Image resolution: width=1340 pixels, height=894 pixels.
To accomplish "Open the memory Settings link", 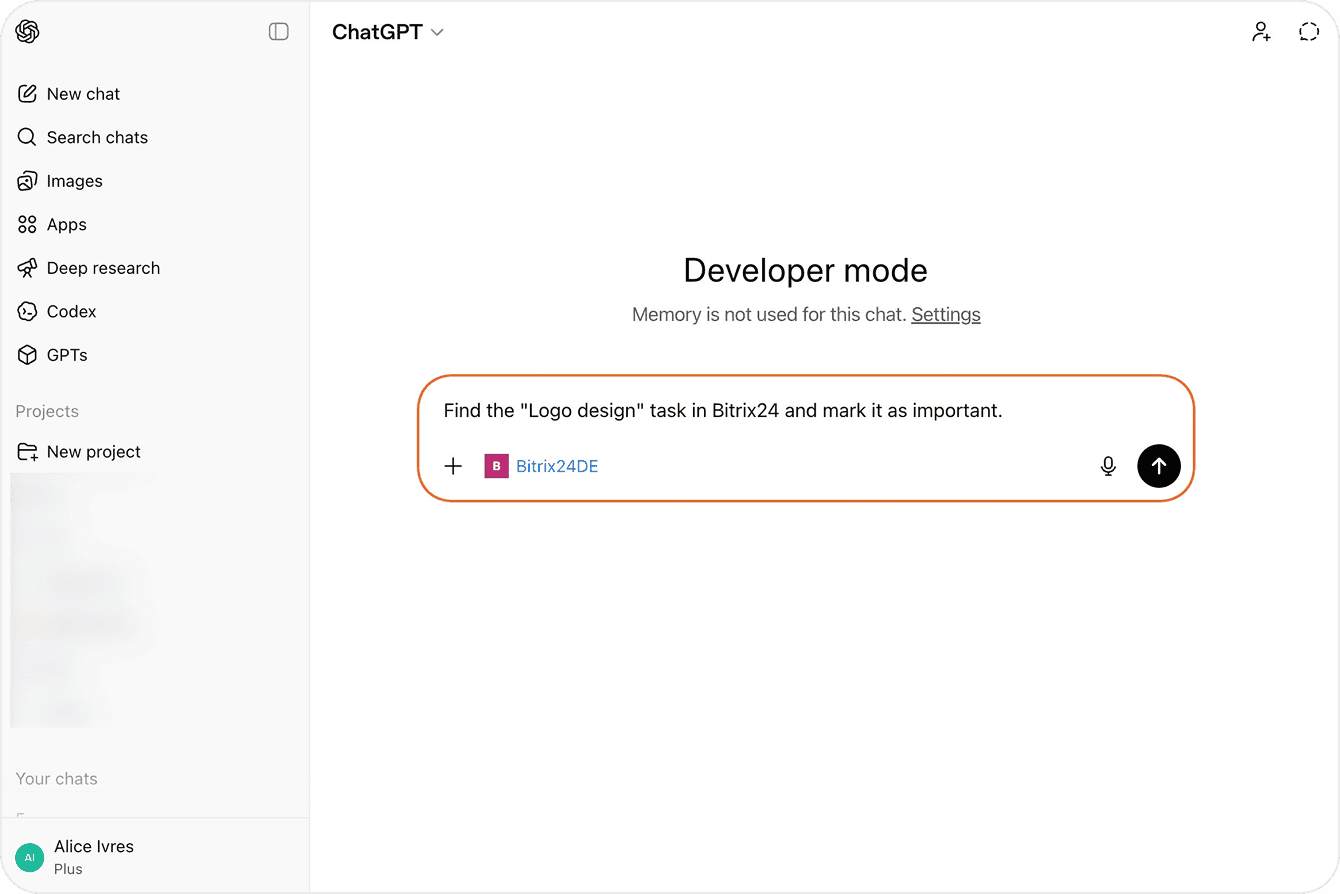I will pyautogui.click(x=945, y=314).
